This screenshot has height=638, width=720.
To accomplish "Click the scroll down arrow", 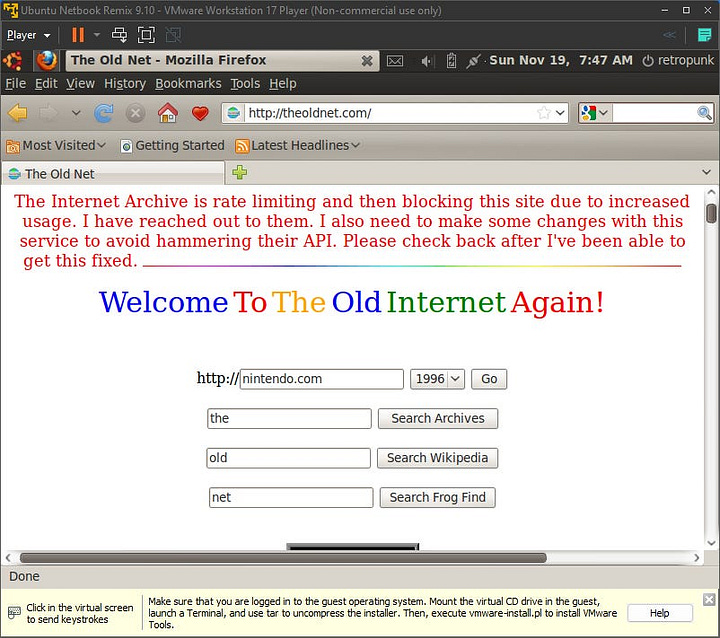I will pos(711,543).
